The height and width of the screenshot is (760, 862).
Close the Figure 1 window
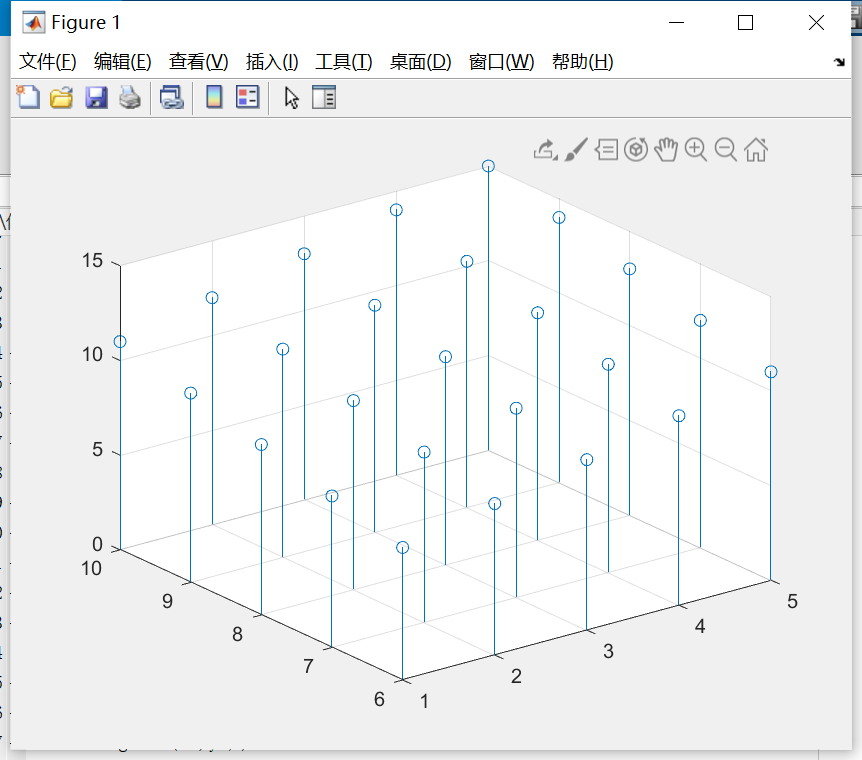[816, 23]
